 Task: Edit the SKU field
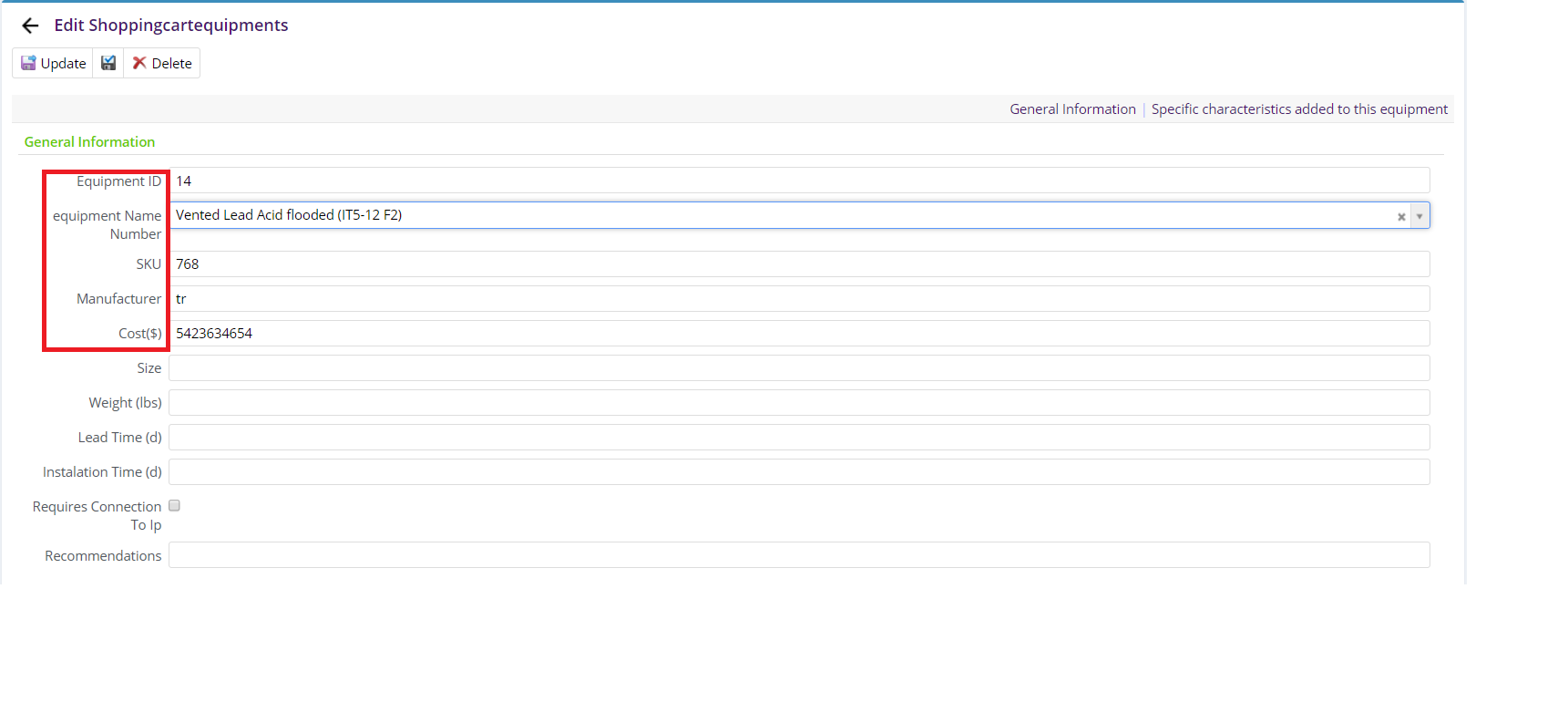coord(799,264)
